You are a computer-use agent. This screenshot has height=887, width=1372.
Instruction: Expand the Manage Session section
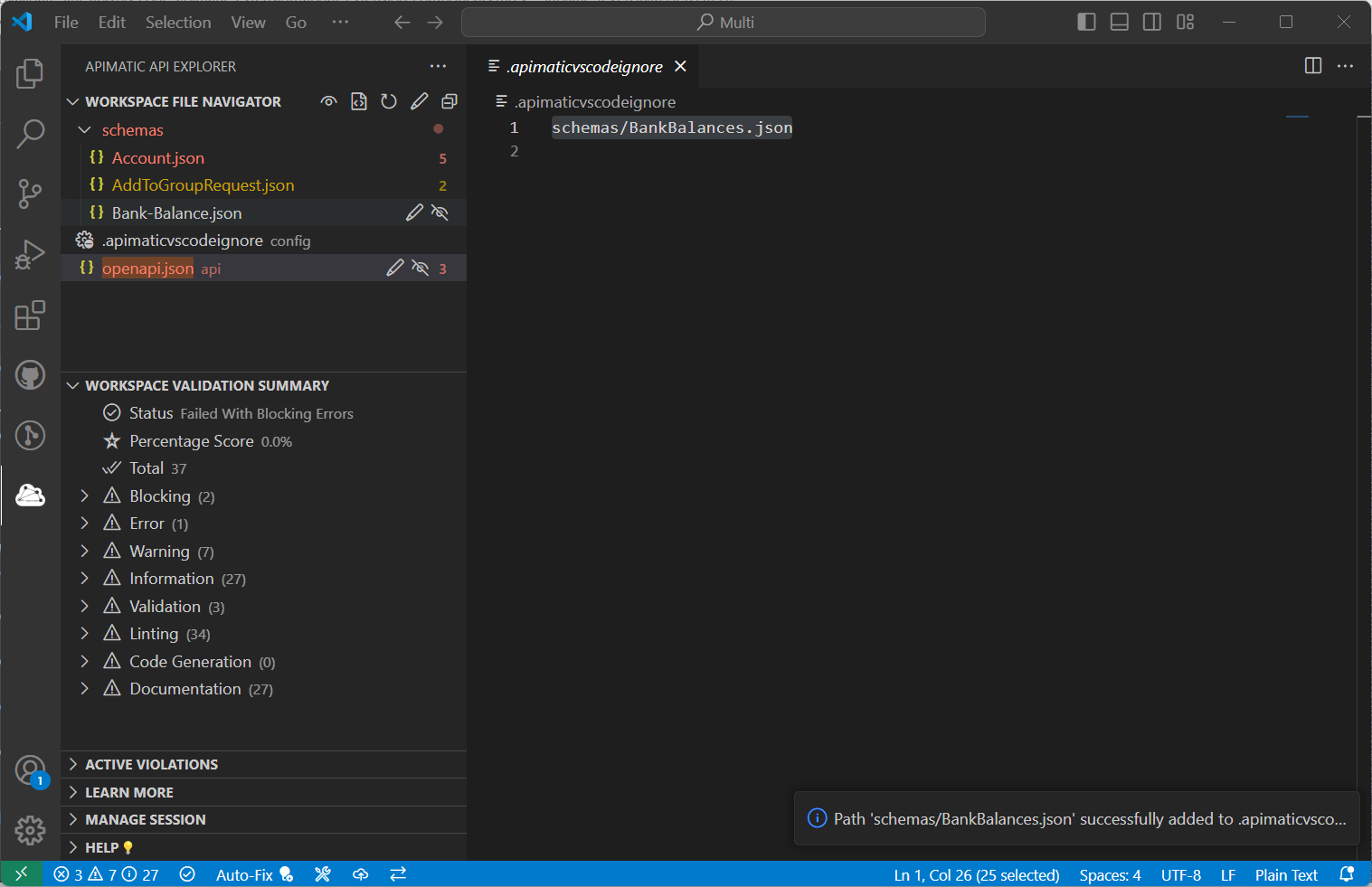[x=263, y=820]
